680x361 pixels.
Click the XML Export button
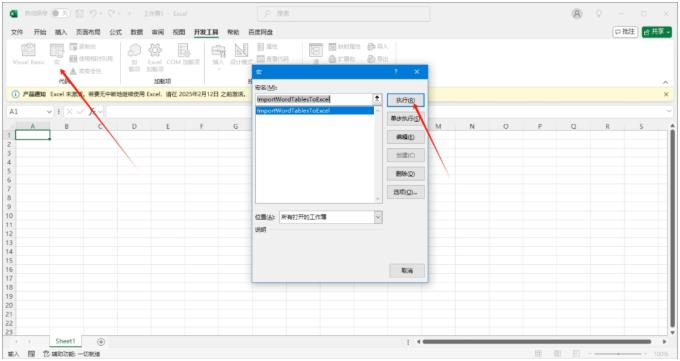coord(377,59)
